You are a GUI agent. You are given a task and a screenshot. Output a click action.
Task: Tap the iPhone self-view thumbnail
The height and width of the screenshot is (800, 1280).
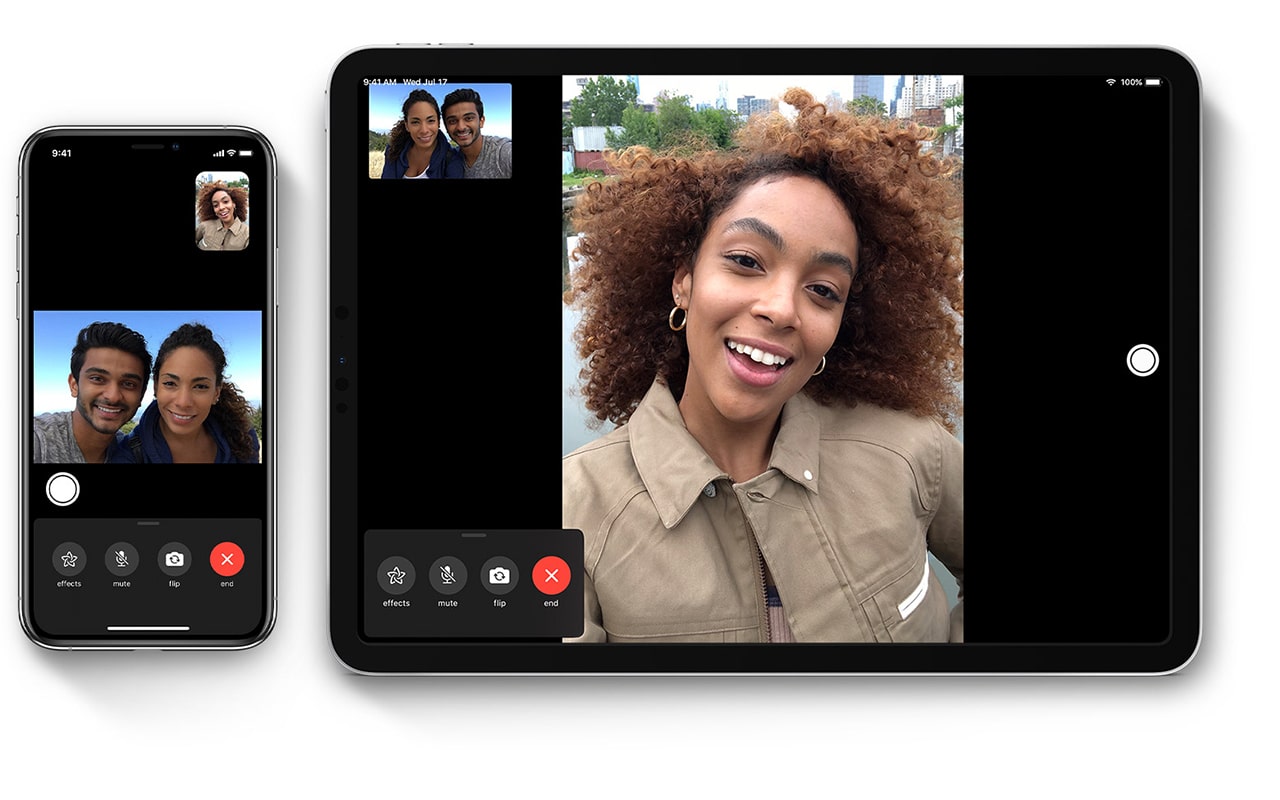(x=222, y=211)
